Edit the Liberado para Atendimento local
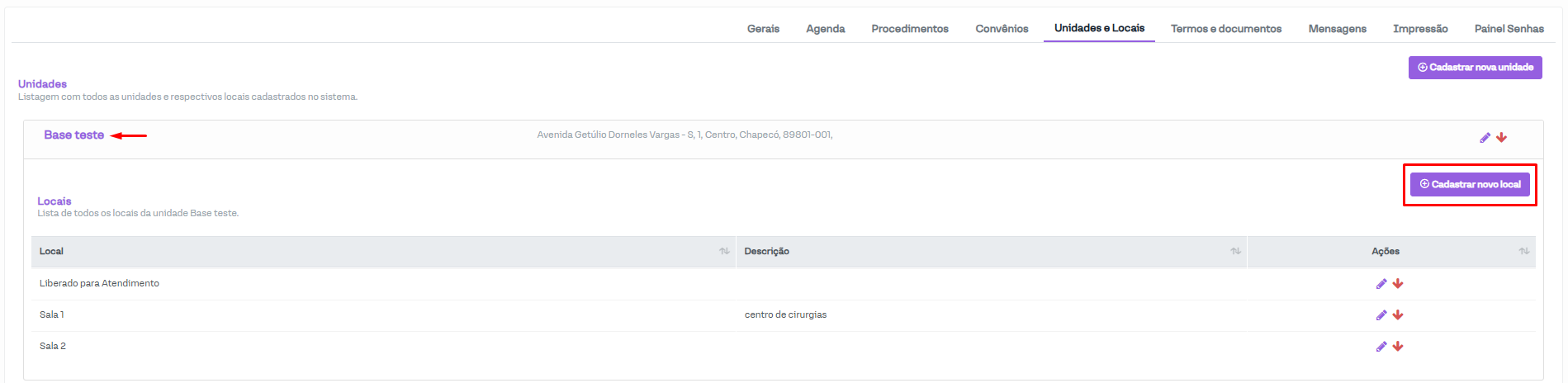This screenshot has height=383, width=1568. pos(1381,284)
